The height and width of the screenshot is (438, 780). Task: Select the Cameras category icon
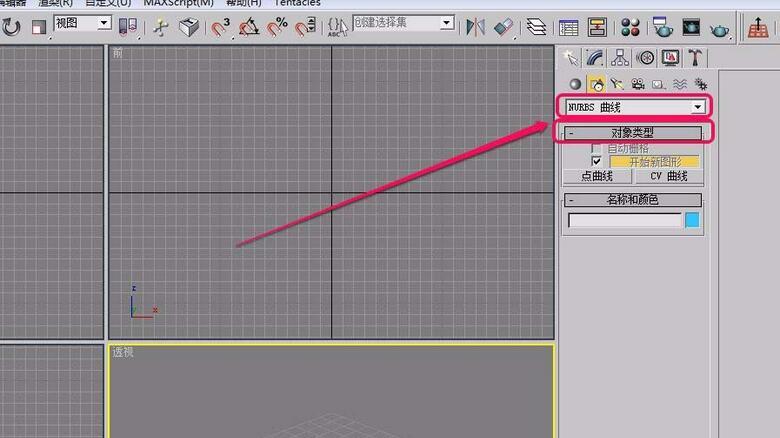[x=637, y=85]
